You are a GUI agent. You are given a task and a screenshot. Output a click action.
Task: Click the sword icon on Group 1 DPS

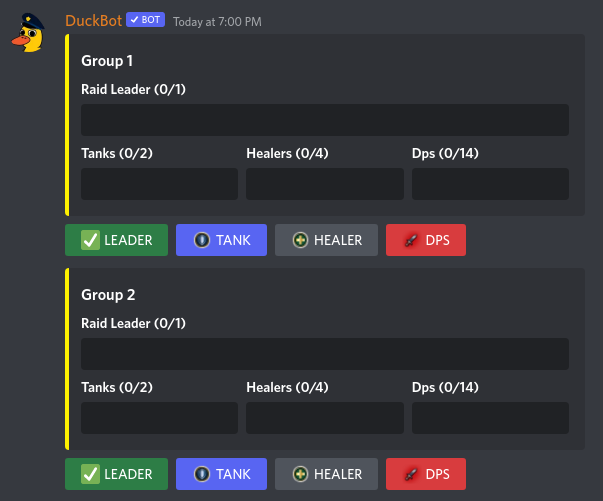click(x=410, y=240)
